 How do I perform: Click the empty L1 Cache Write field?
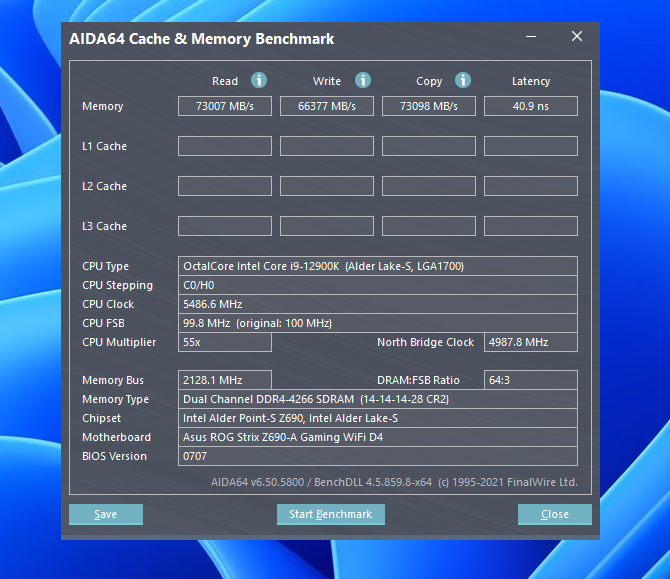[327, 146]
